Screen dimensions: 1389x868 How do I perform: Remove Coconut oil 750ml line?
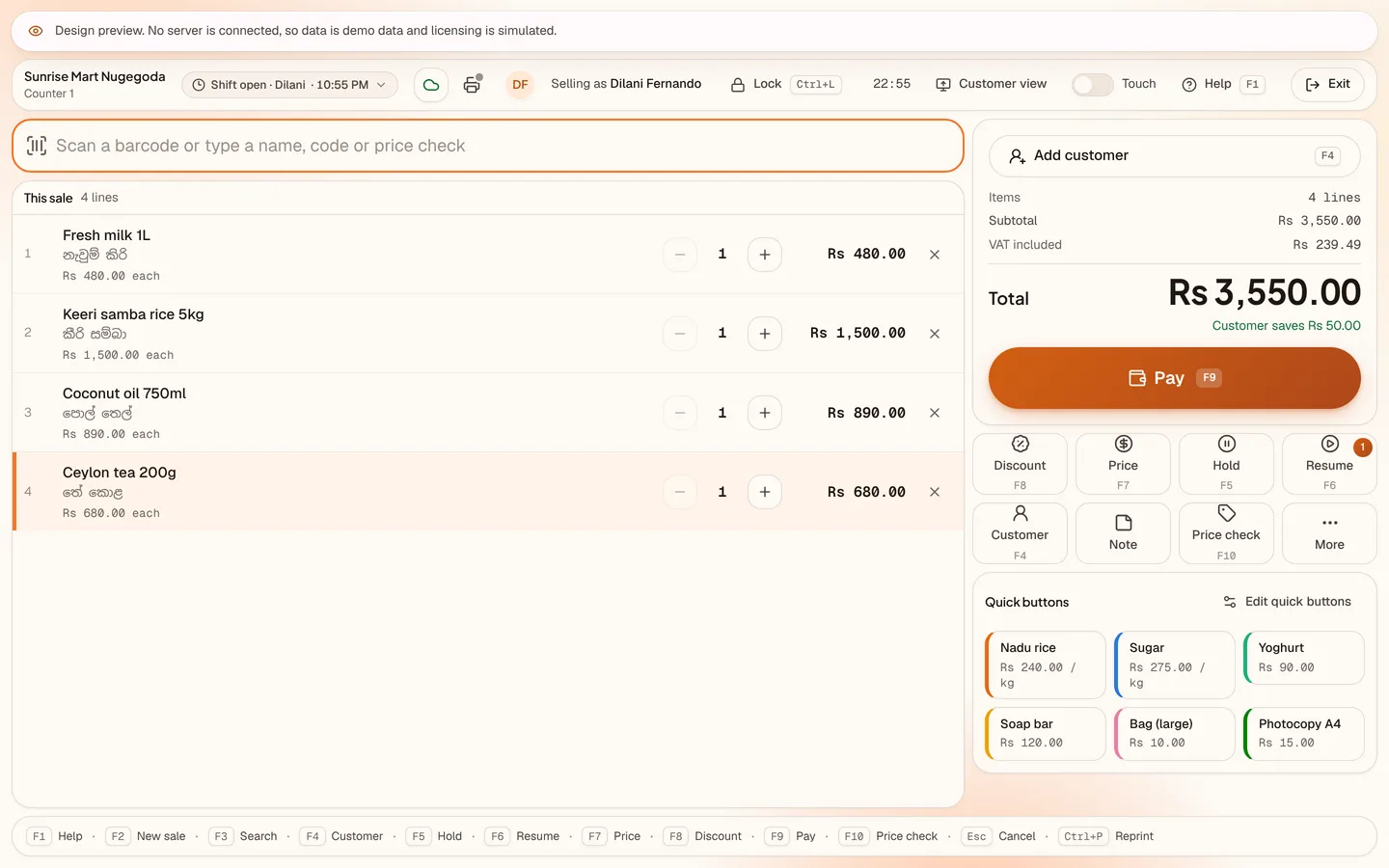point(935,413)
